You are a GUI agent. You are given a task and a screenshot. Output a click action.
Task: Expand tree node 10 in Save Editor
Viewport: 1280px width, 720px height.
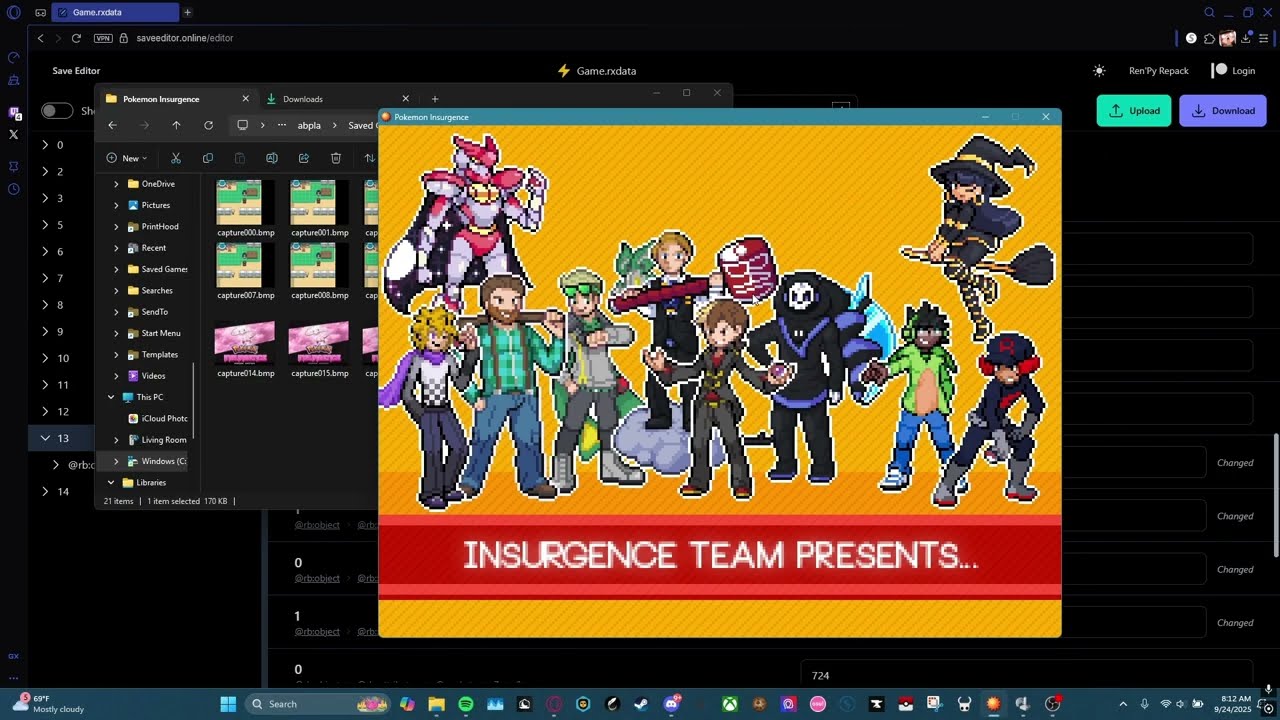45,358
